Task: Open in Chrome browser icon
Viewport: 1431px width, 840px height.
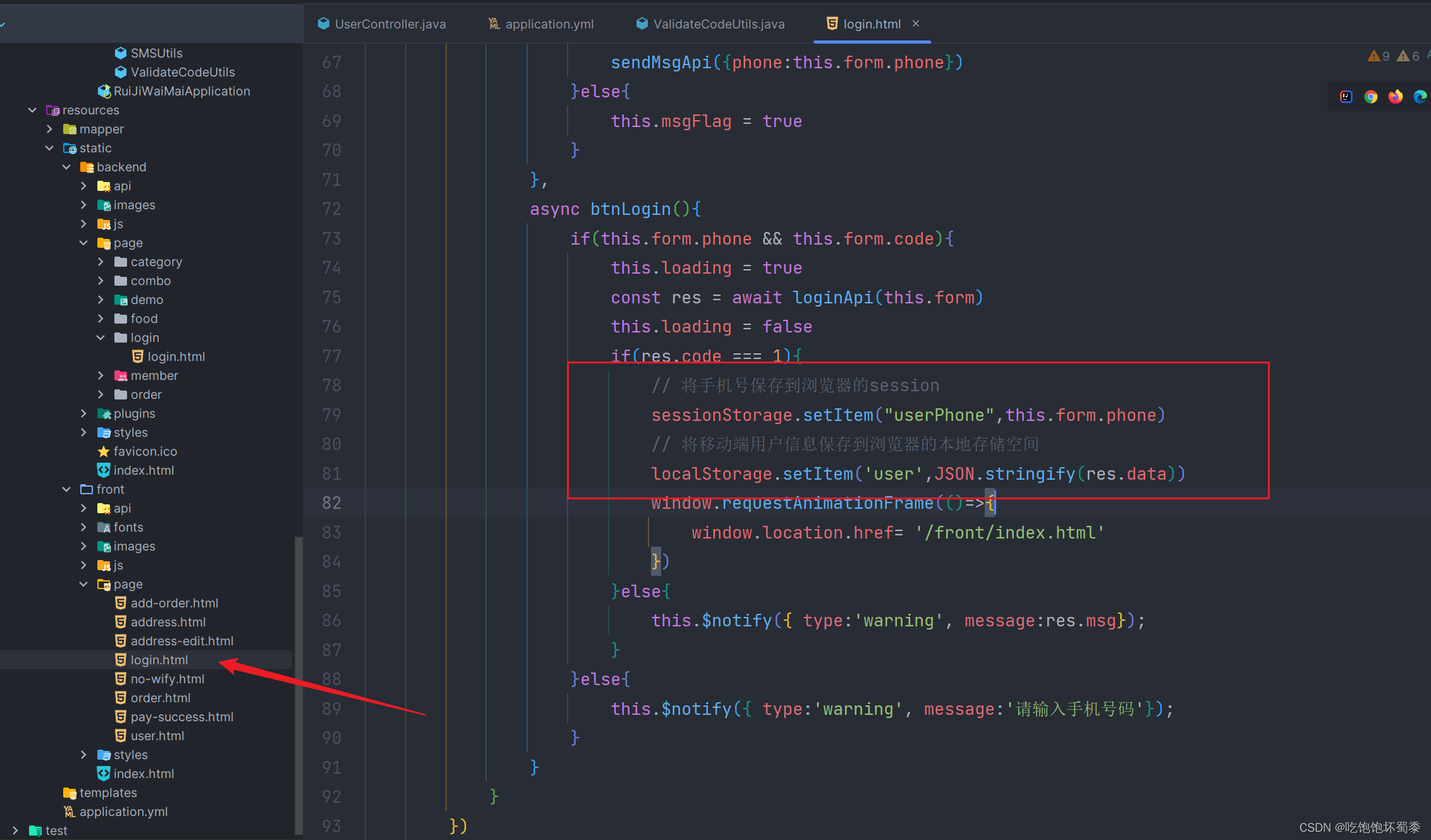Action: [1370, 97]
